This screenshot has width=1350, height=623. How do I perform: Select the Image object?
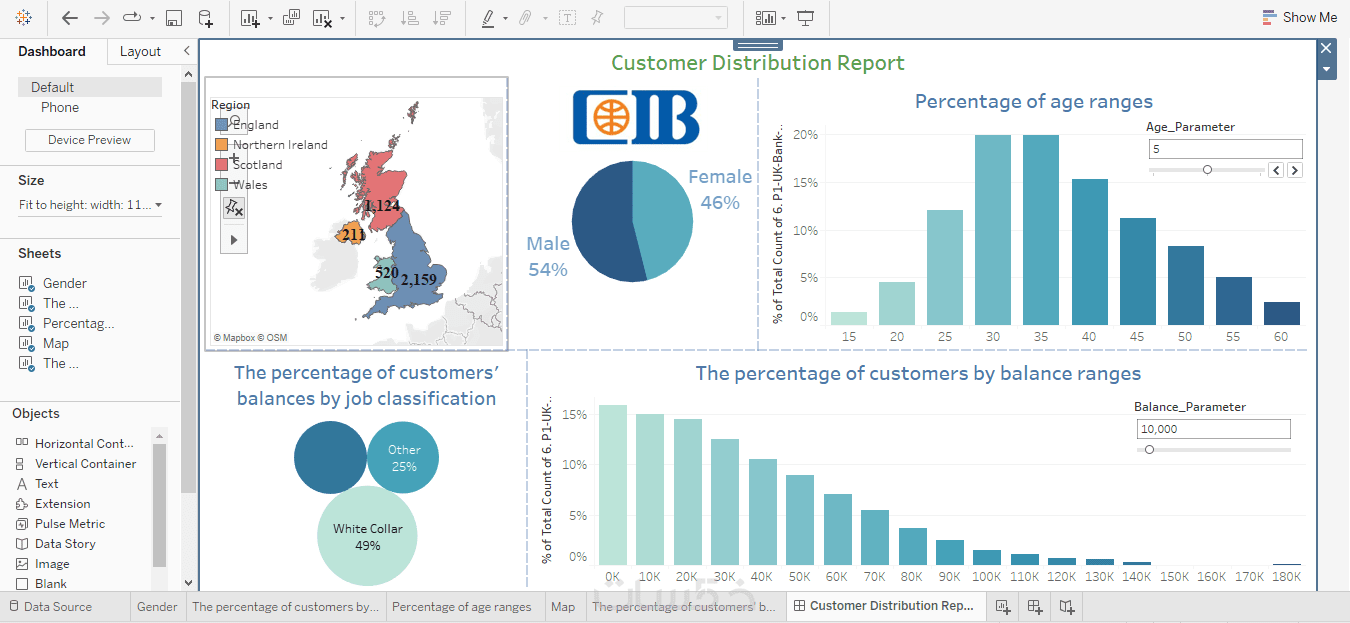coord(52,563)
